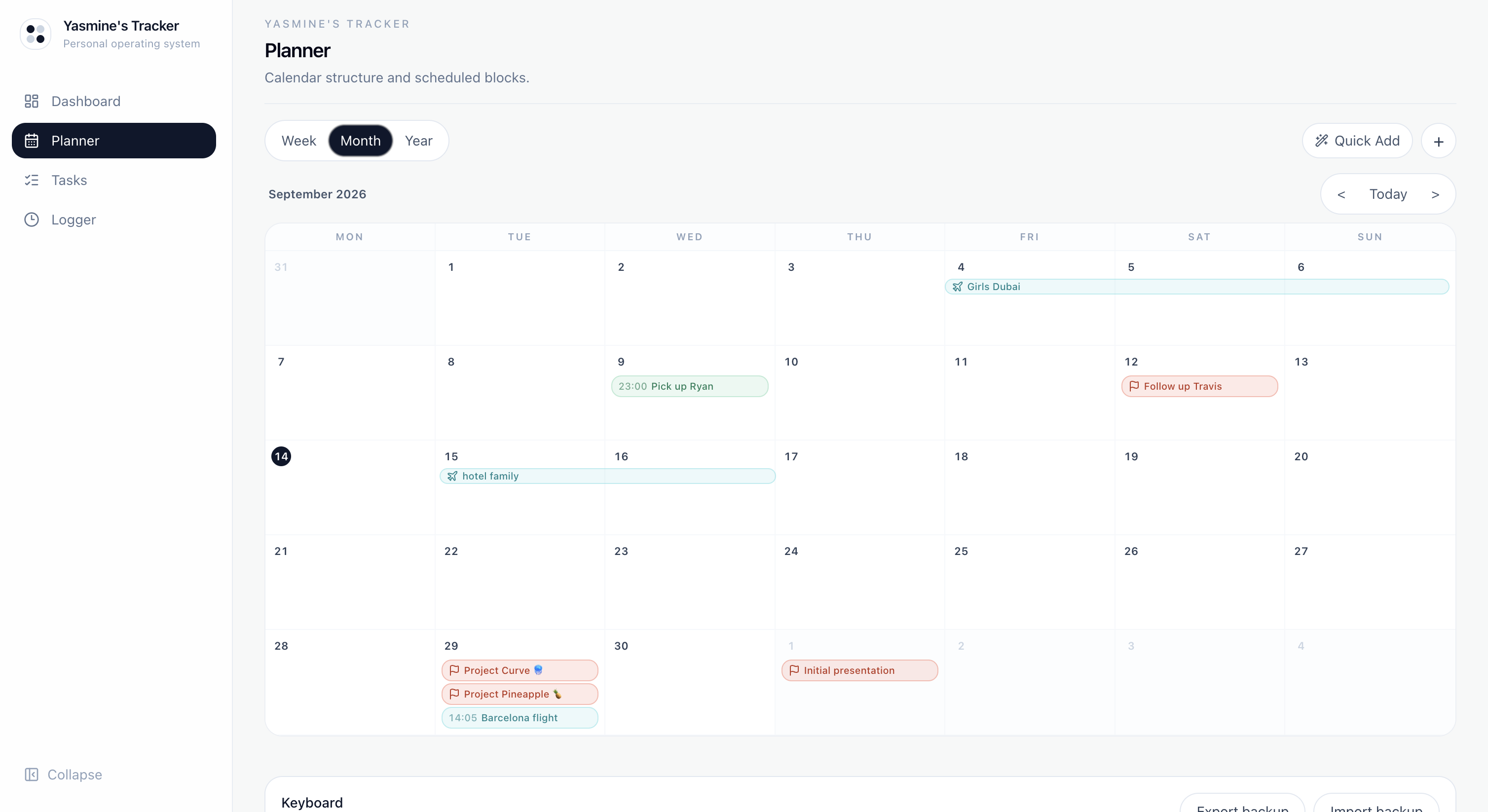Select the Month view tab

click(x=361, y=140)
